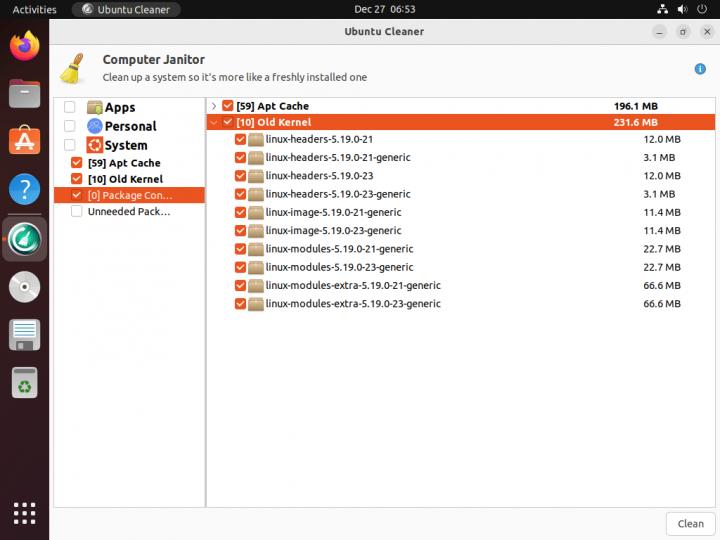The image size is (720, 540).
Task: Toggle the Apps category checkbox
Action: [70, 108]
